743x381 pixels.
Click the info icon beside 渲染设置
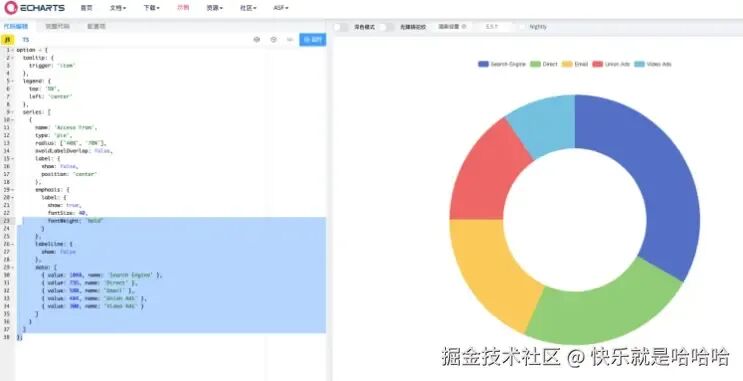tap(464, 27)
